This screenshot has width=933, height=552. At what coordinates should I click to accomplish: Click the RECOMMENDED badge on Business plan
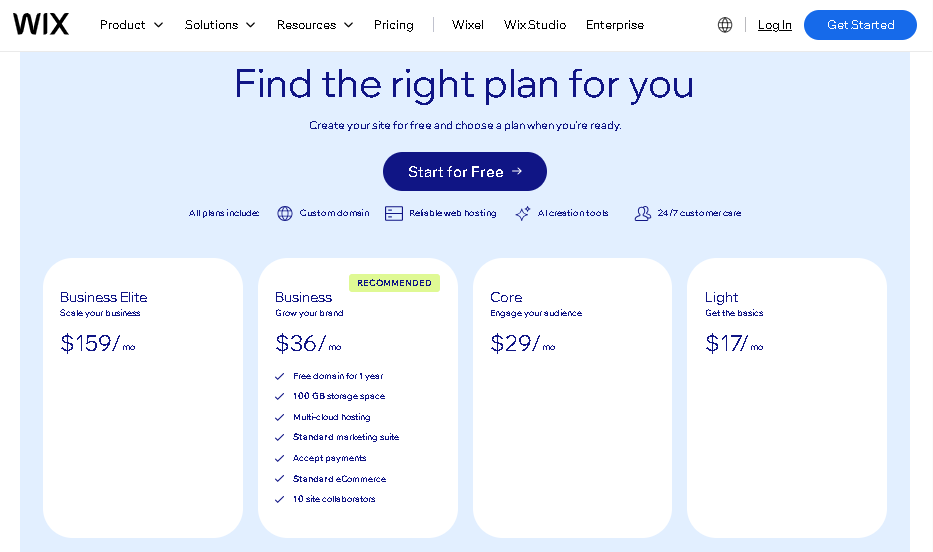coord(394,283)
